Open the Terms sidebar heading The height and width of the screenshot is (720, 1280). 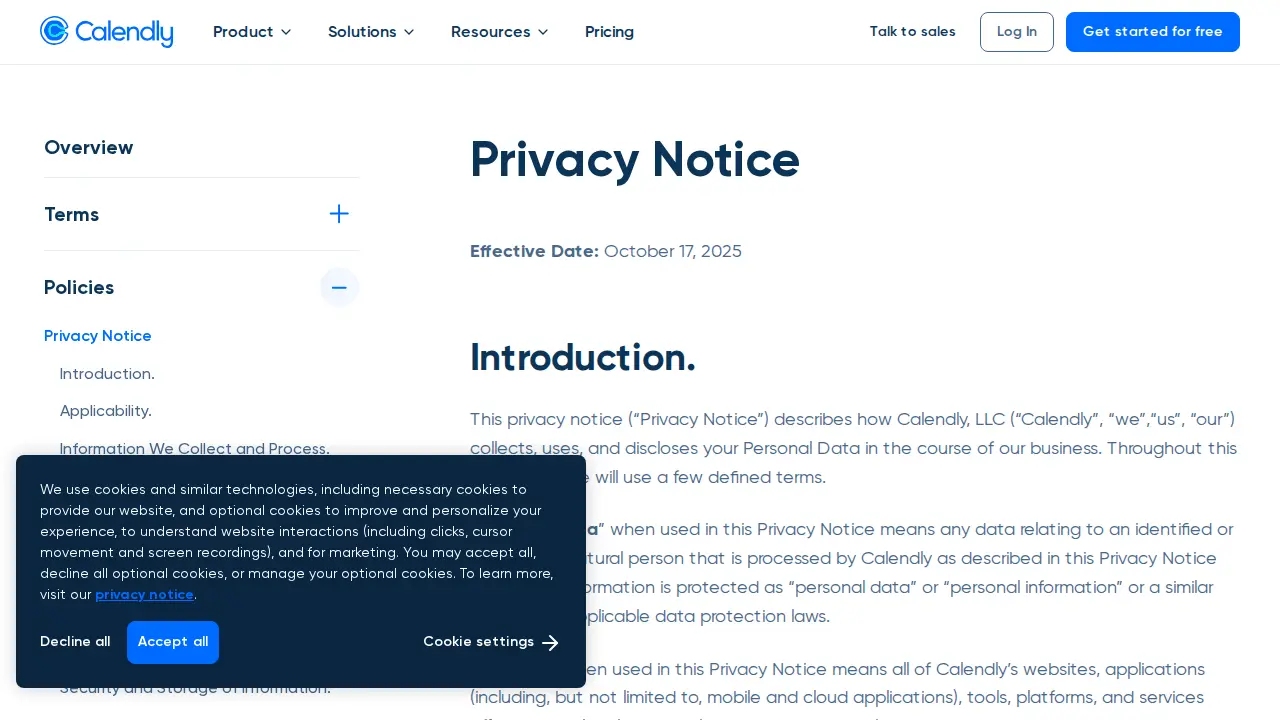coord(72,215)
